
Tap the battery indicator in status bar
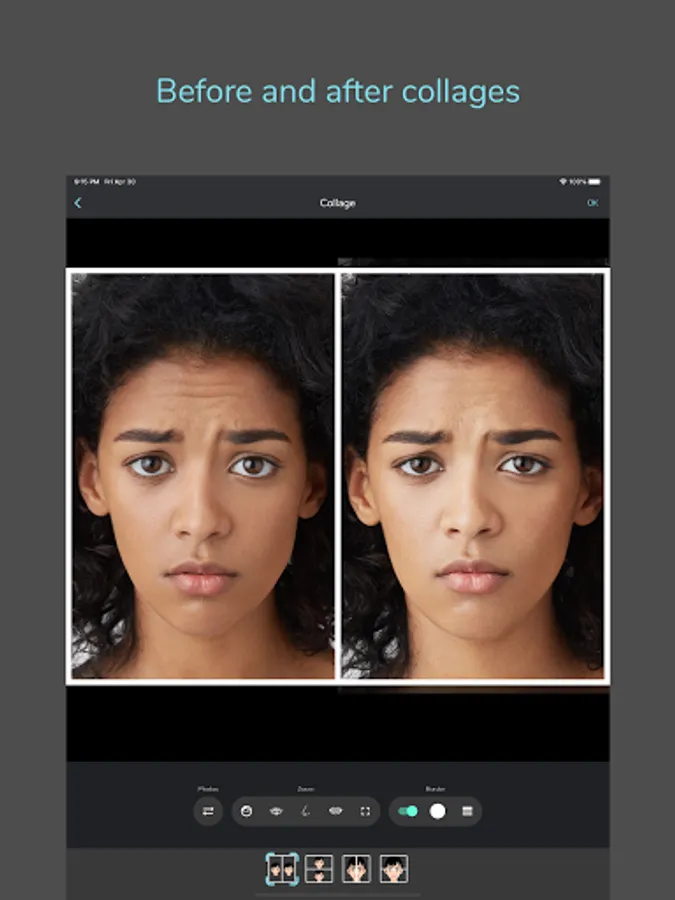click(595, 182)
